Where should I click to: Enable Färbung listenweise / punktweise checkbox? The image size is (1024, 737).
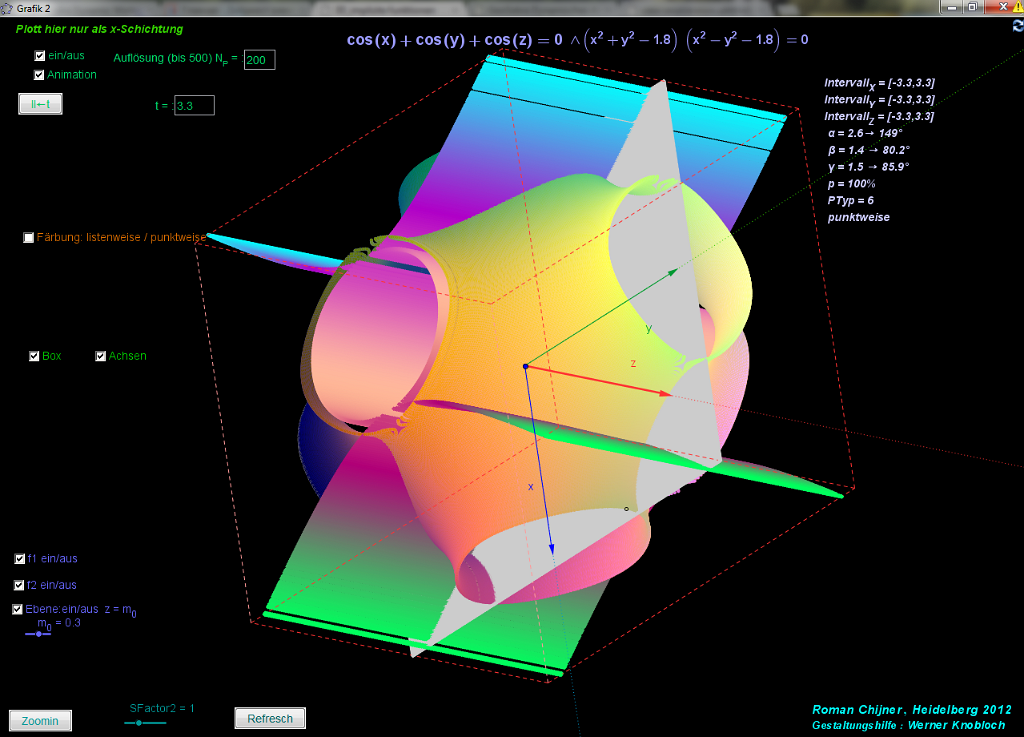click(x=28, y=238)
